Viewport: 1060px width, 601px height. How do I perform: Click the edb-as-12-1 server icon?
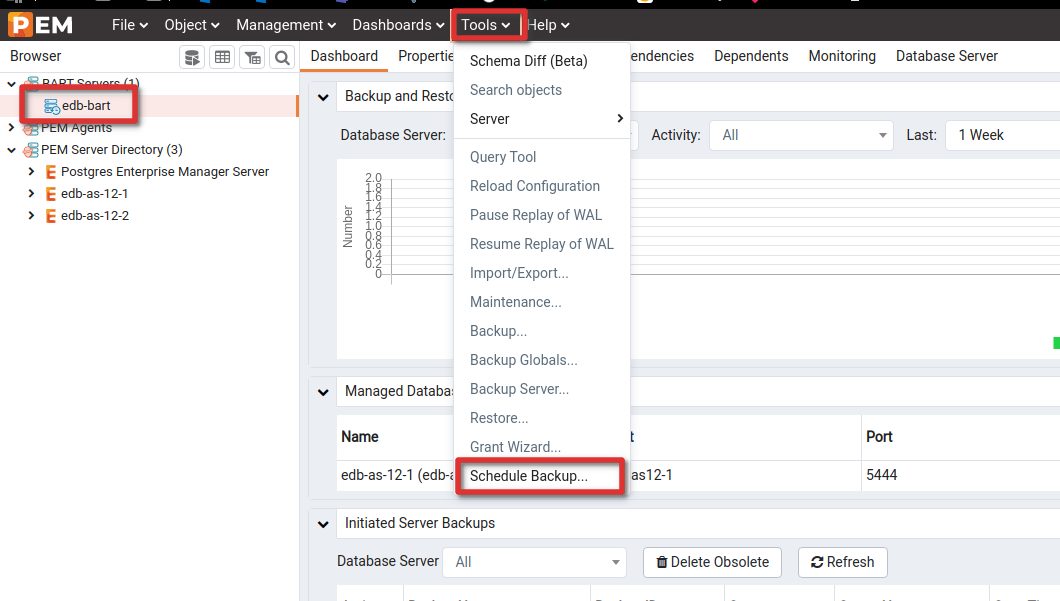click(51, 194)
